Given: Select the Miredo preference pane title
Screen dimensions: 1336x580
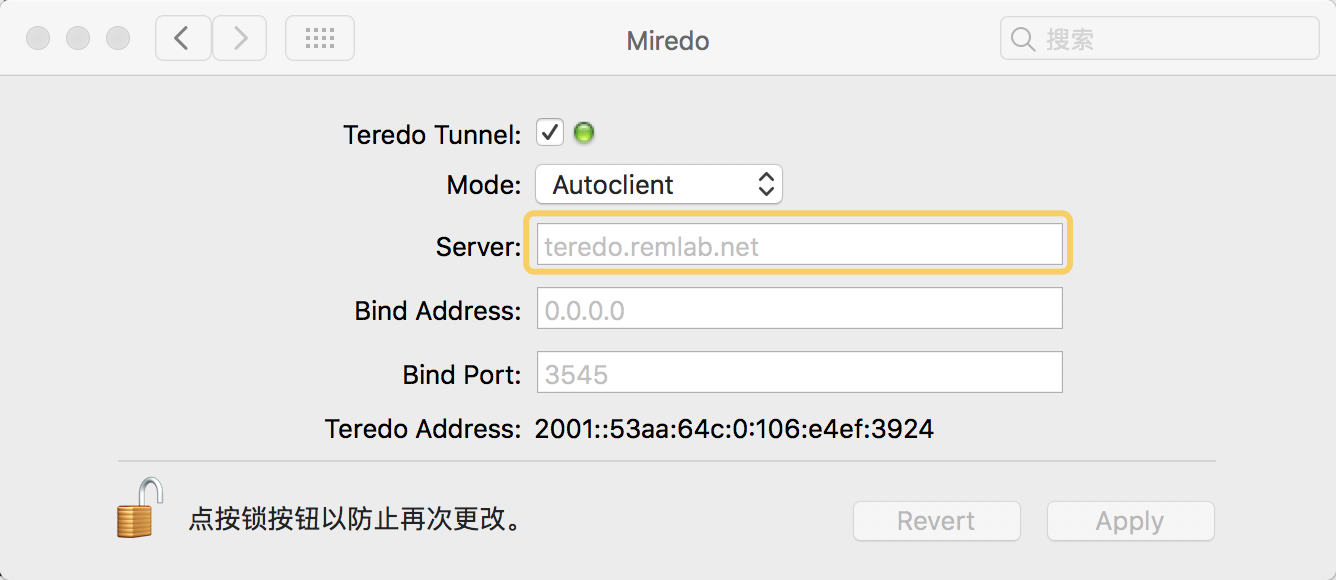Looking at the screenshot, I should 667,41.
